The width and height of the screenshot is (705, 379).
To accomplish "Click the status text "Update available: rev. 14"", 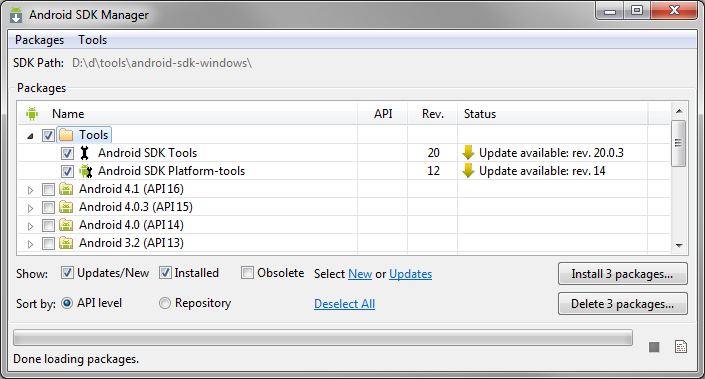I will click(x=542, y=171).
